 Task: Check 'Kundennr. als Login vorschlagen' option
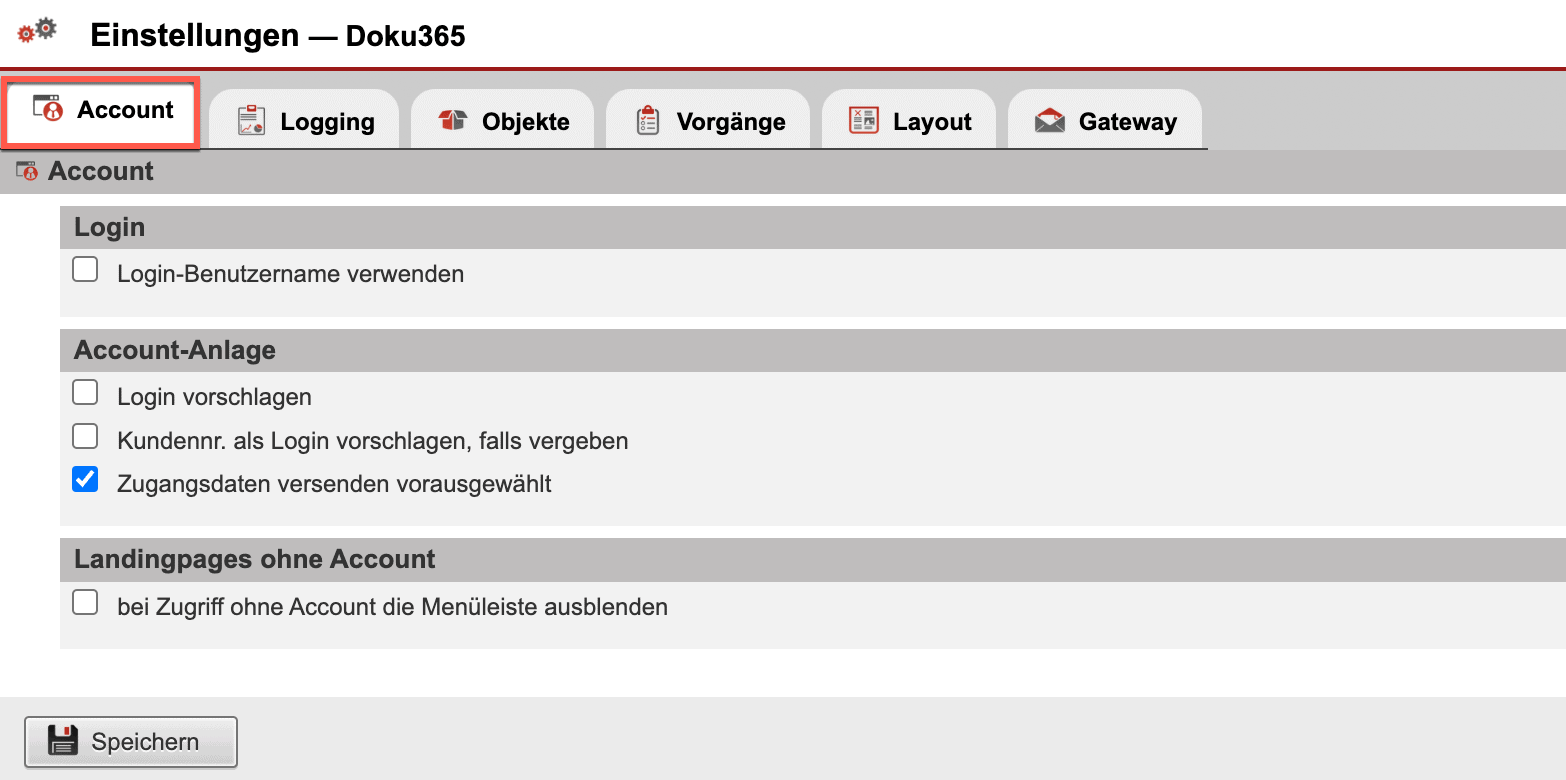(x=85, y=437)
